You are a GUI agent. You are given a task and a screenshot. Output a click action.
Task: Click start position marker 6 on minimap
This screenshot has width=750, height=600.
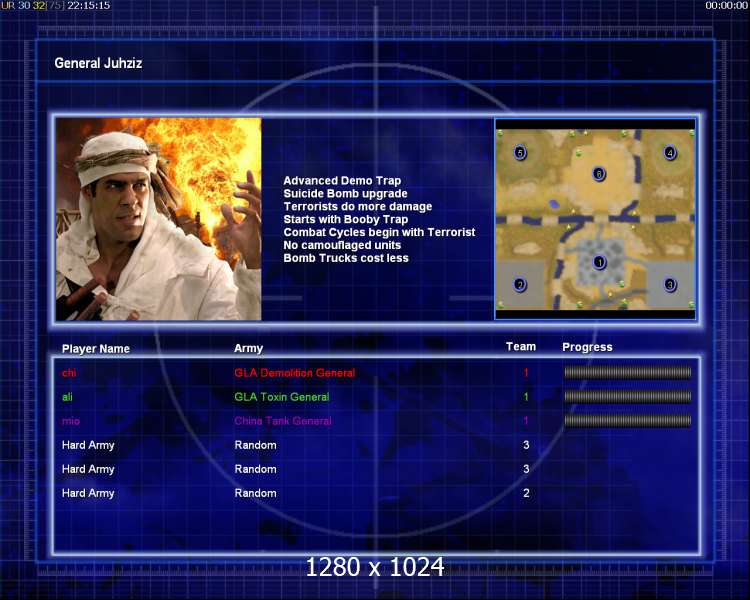pyautogui.click(x=599, y=174)
